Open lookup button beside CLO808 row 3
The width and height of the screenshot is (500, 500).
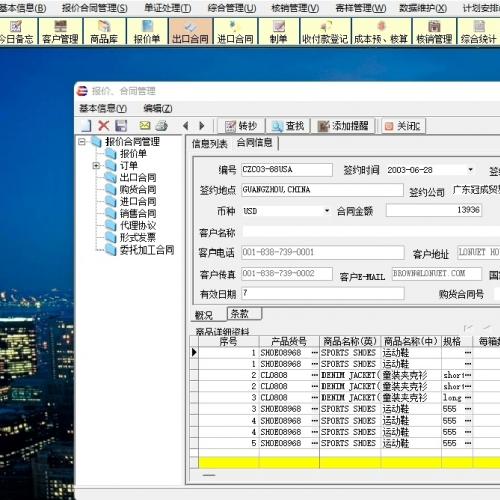click(x=315, y=398)
